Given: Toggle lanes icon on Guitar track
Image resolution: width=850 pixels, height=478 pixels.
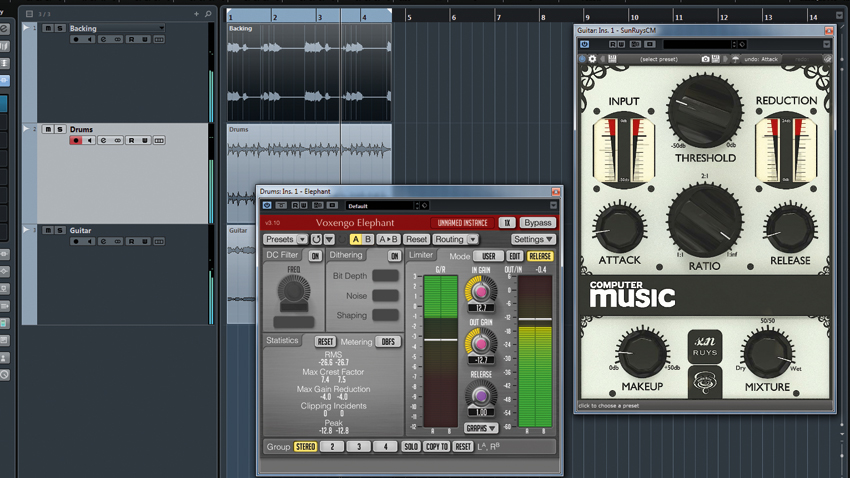Looking at the screenshot, I should [159, 242].
